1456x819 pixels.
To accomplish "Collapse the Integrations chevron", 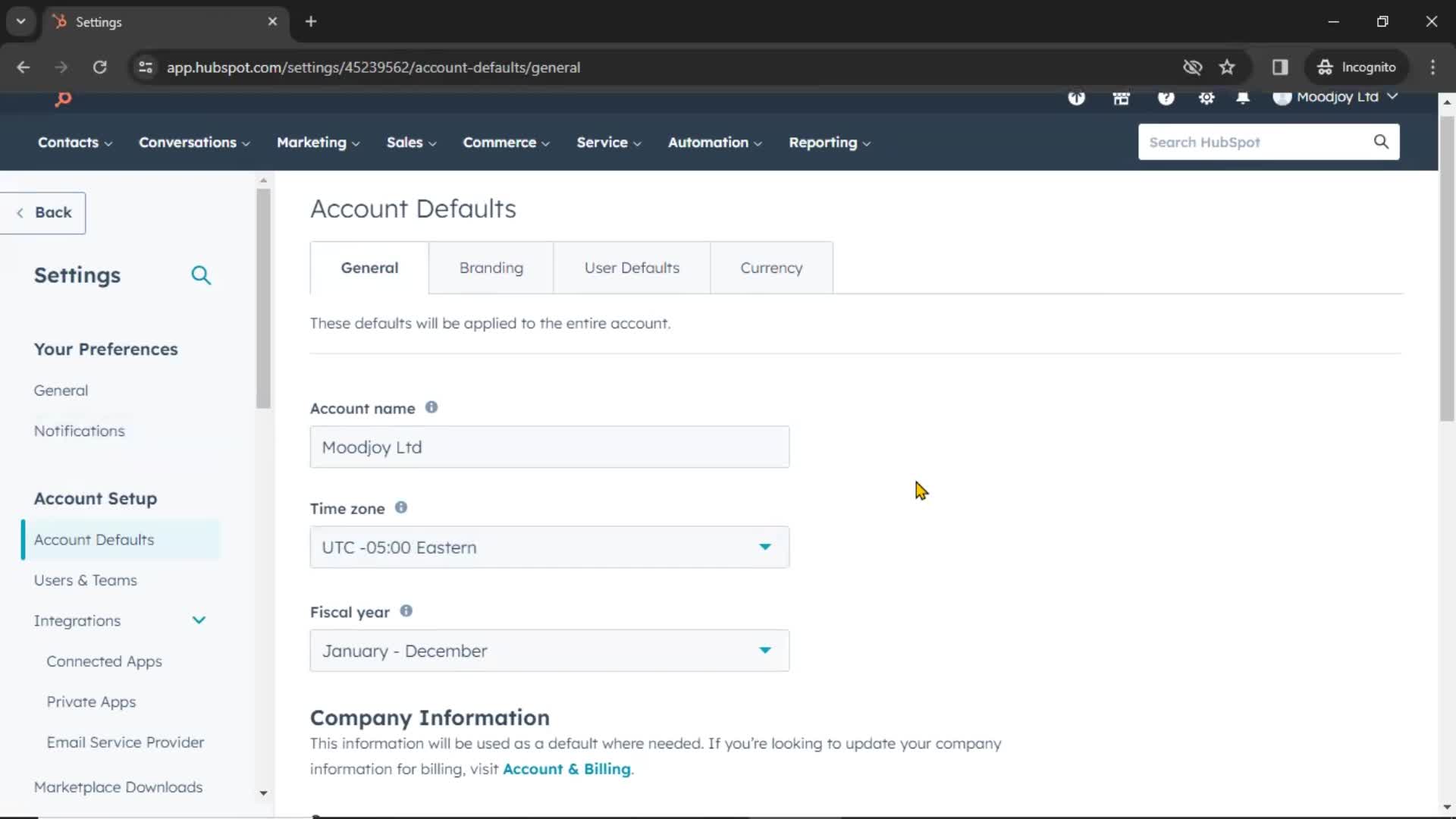I will (x=199, y=620).
